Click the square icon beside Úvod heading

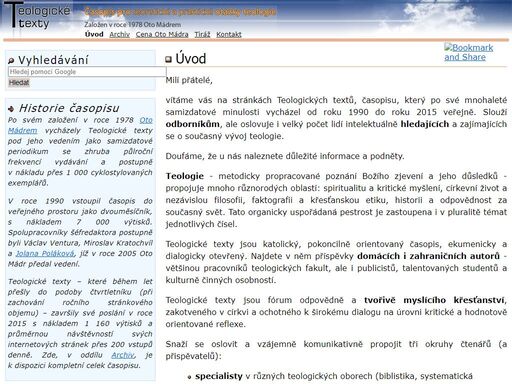169,60
